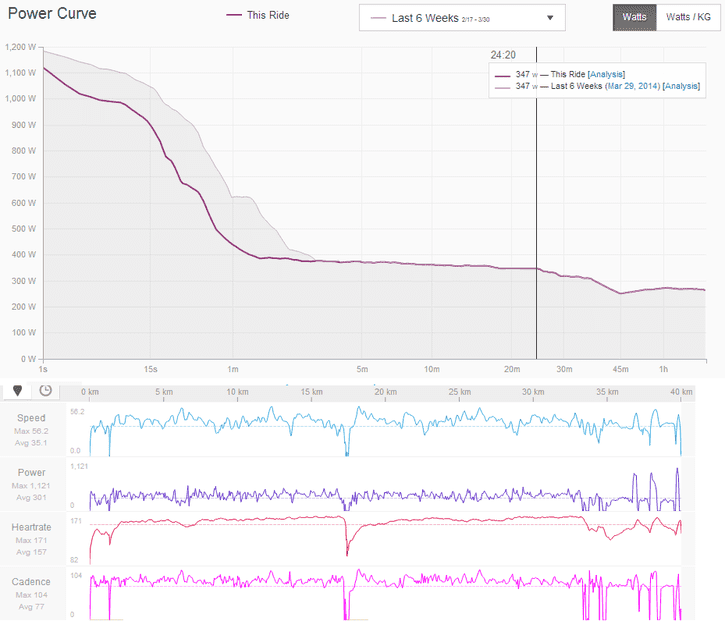This screenshot has width=725, height=621.
Task: Click the '1,200 W' y-axis label
Action: 20,47
